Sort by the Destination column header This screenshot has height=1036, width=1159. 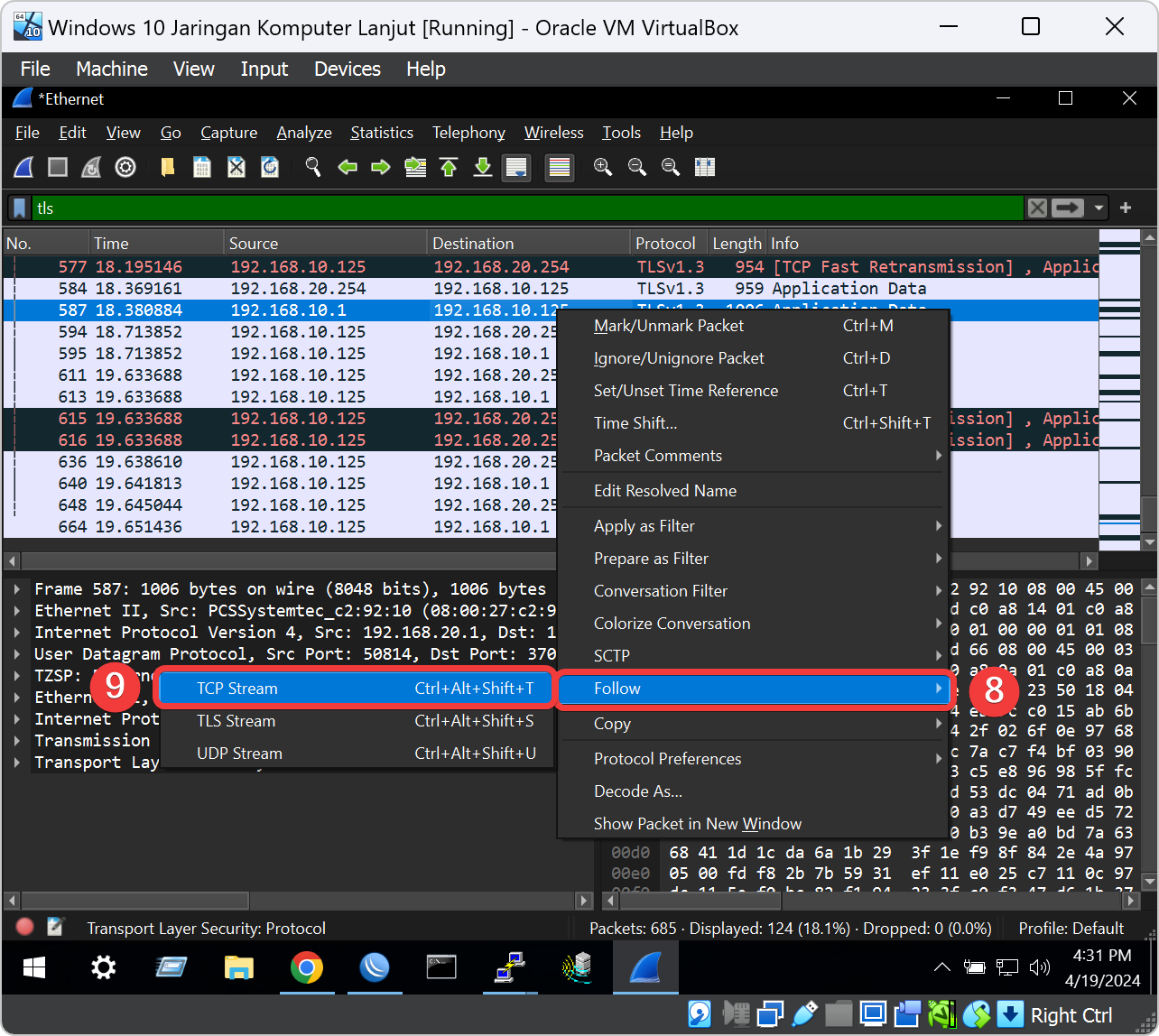[528, 244]
